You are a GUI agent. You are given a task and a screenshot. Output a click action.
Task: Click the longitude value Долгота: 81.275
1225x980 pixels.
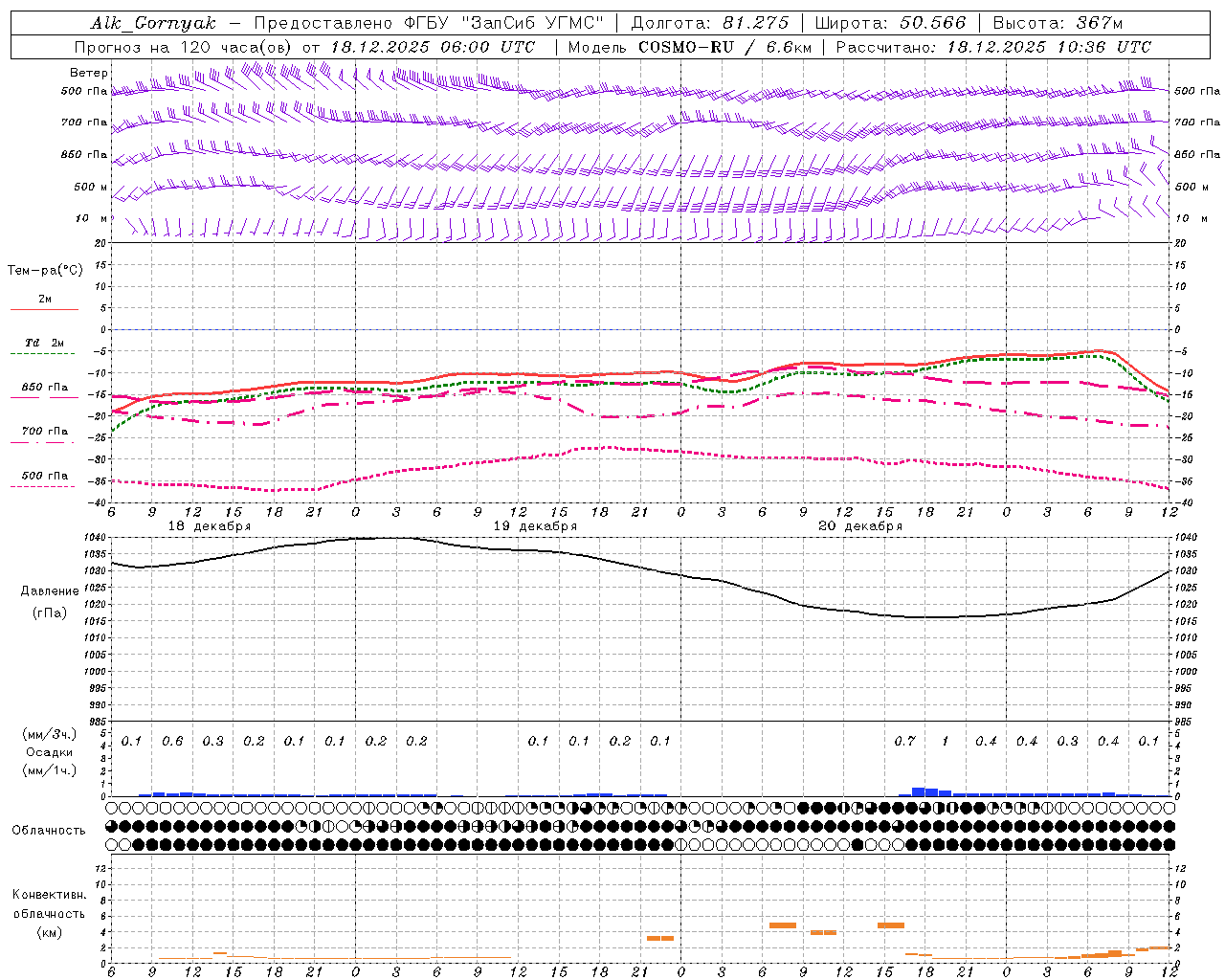710,23
